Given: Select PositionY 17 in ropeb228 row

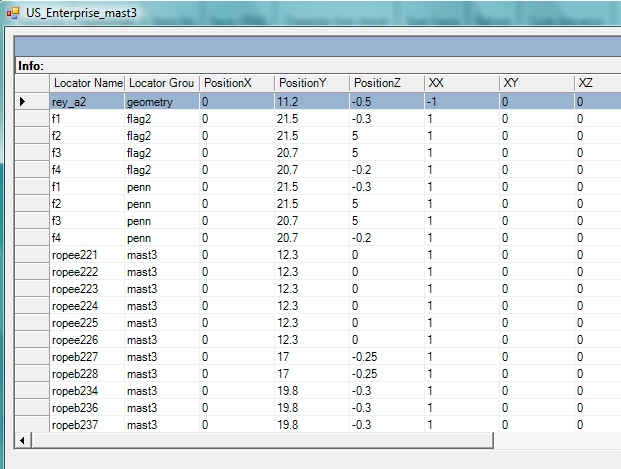Looking at the screenshot, I should tap(312, 374).
